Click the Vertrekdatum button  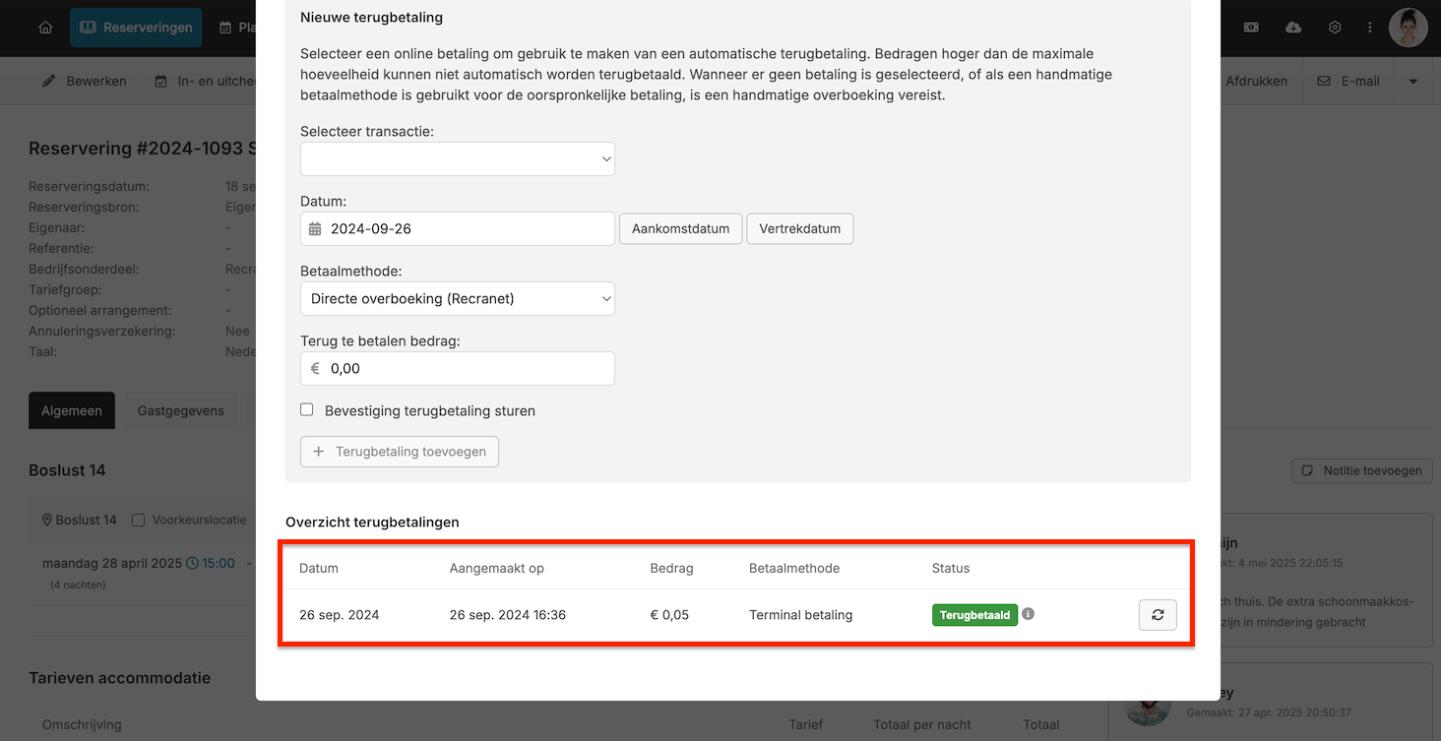pyautogui.click(x=799, y=229)
